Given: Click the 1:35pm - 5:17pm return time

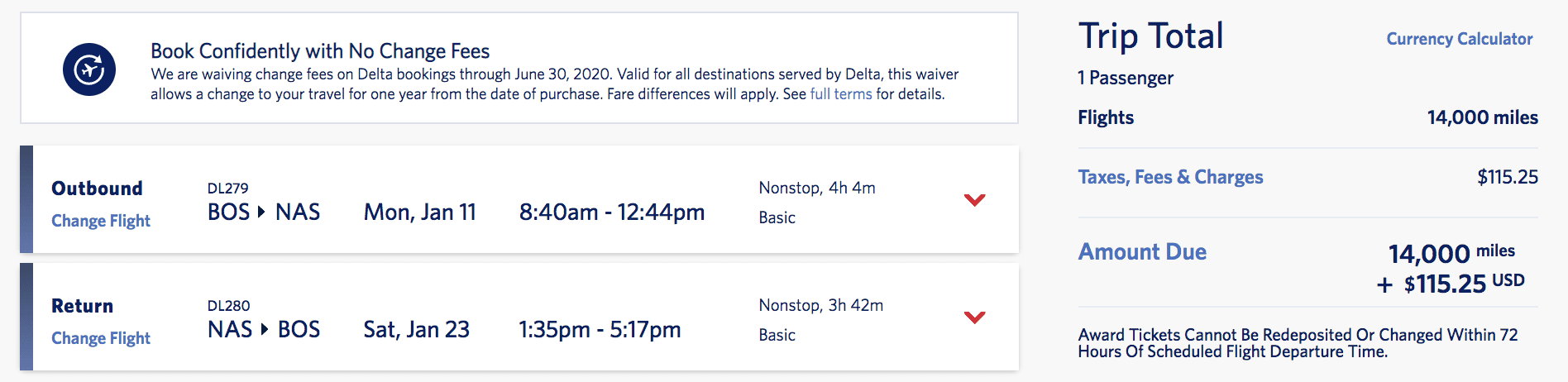Looking at the screenshot, I should click(x=600, y=330).
